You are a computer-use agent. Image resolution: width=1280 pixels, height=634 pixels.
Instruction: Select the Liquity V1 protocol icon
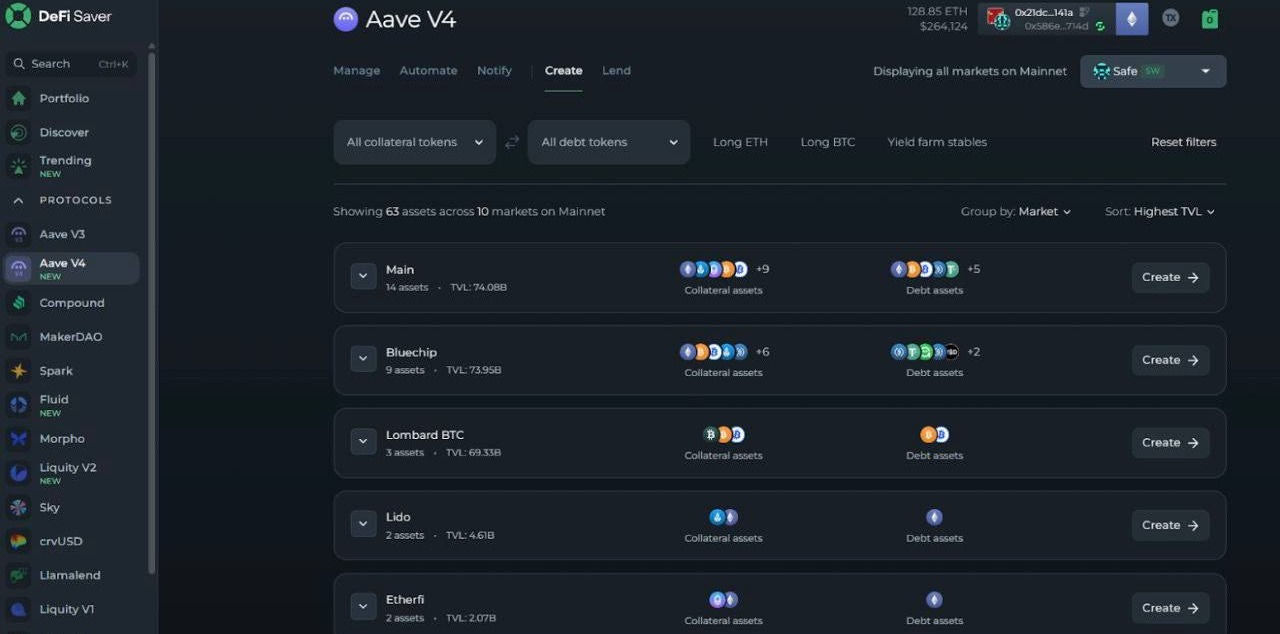(18, 609)
